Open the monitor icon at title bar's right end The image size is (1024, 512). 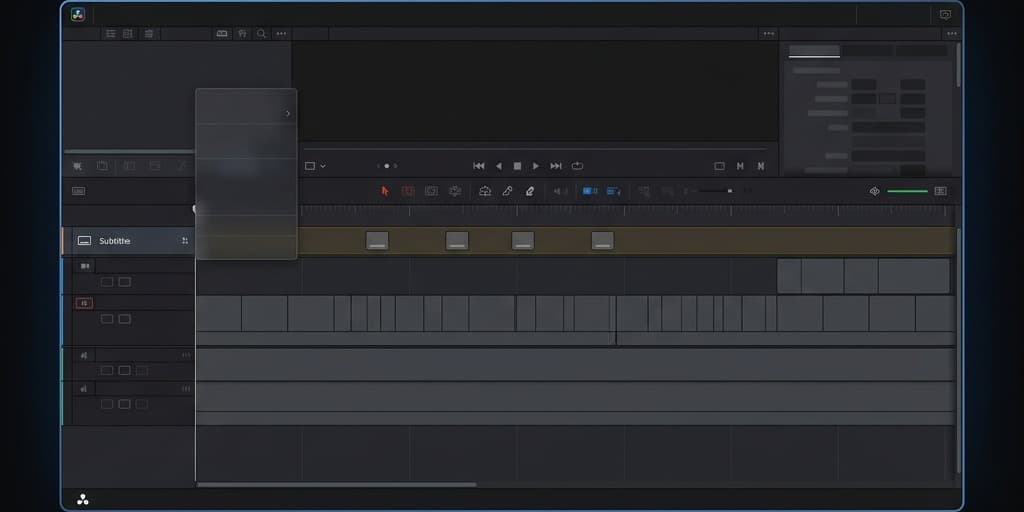coord(945,14)
